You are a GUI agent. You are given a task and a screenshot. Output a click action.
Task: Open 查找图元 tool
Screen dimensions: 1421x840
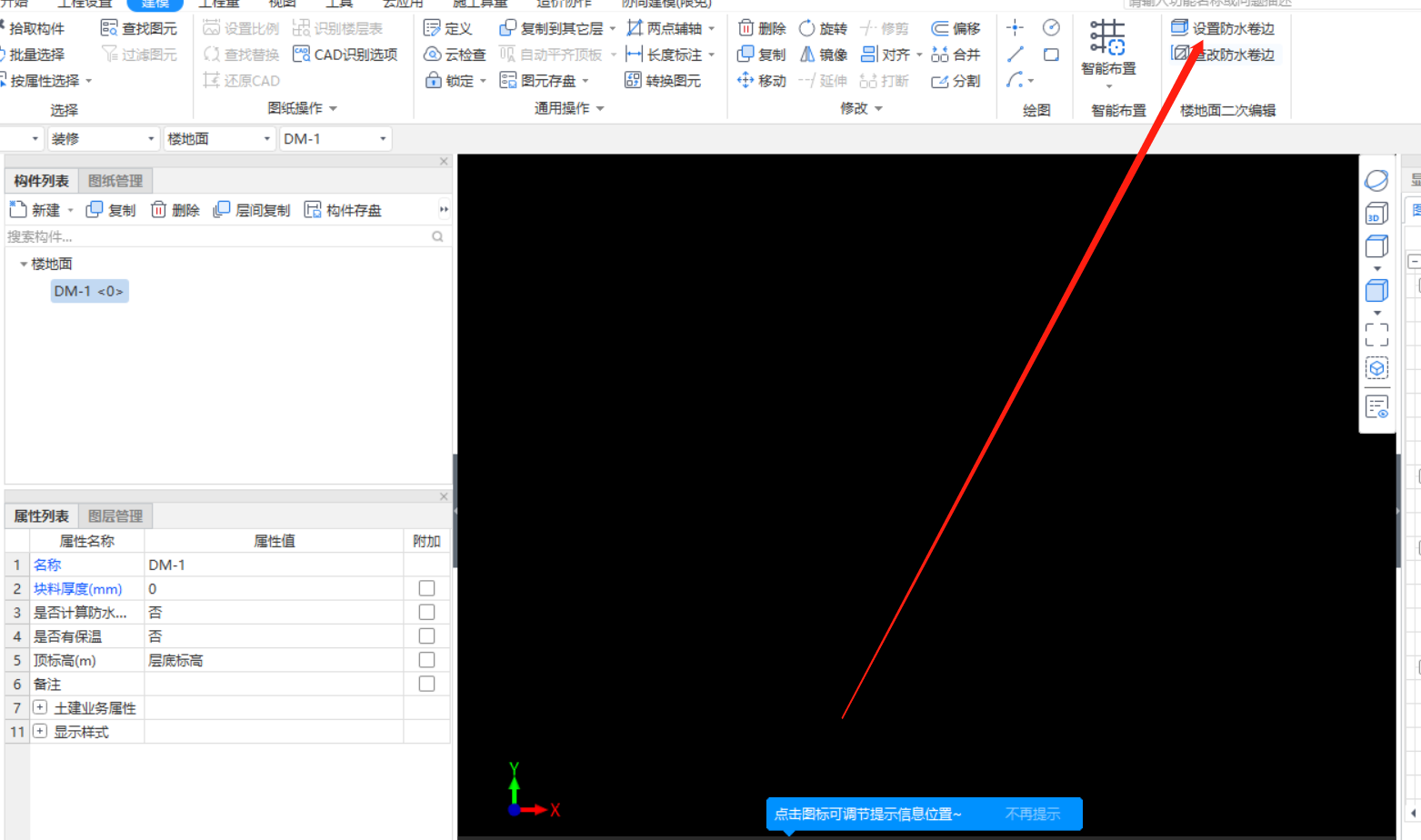[139, 28]
